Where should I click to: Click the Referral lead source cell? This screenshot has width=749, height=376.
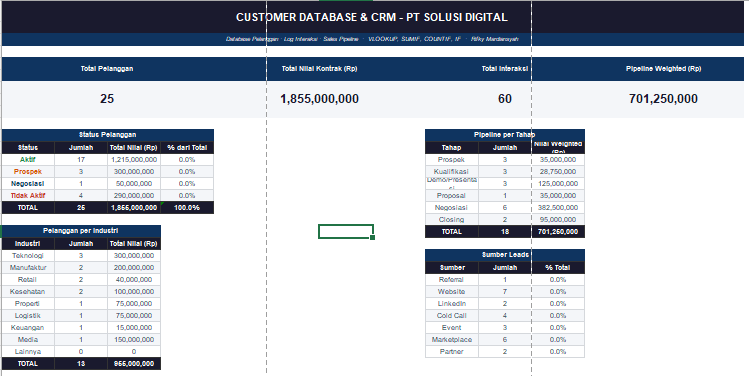451,279
